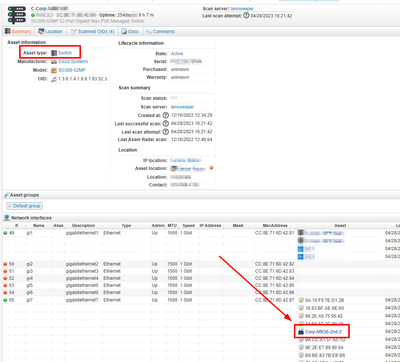Click the Cisco Systems manufacturer icon
Viewport: 400px width, 362px height.
pos(54,62)
